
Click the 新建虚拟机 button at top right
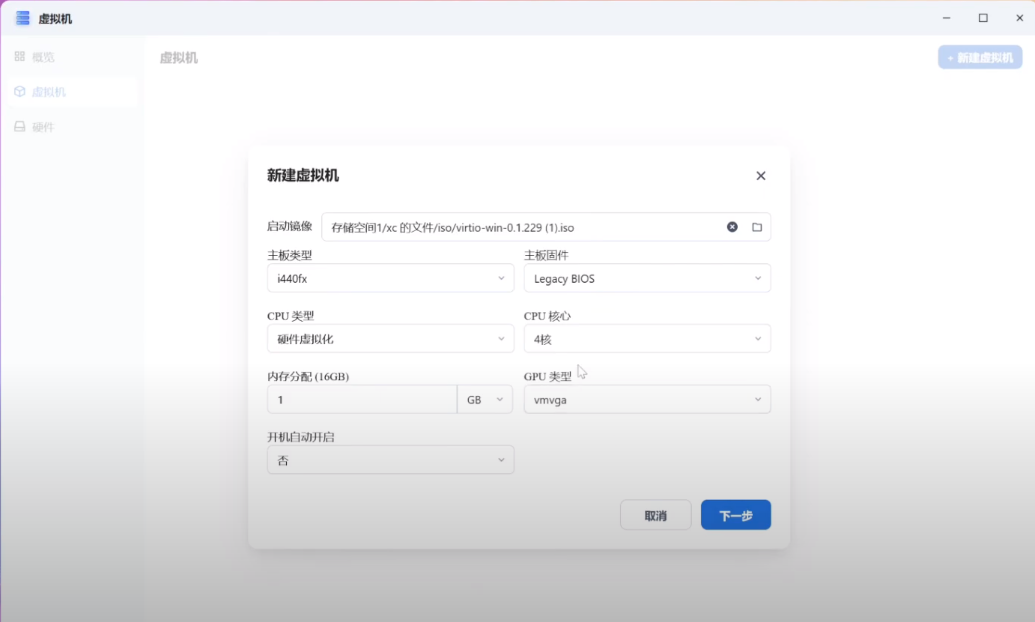(x=979, y=58)
